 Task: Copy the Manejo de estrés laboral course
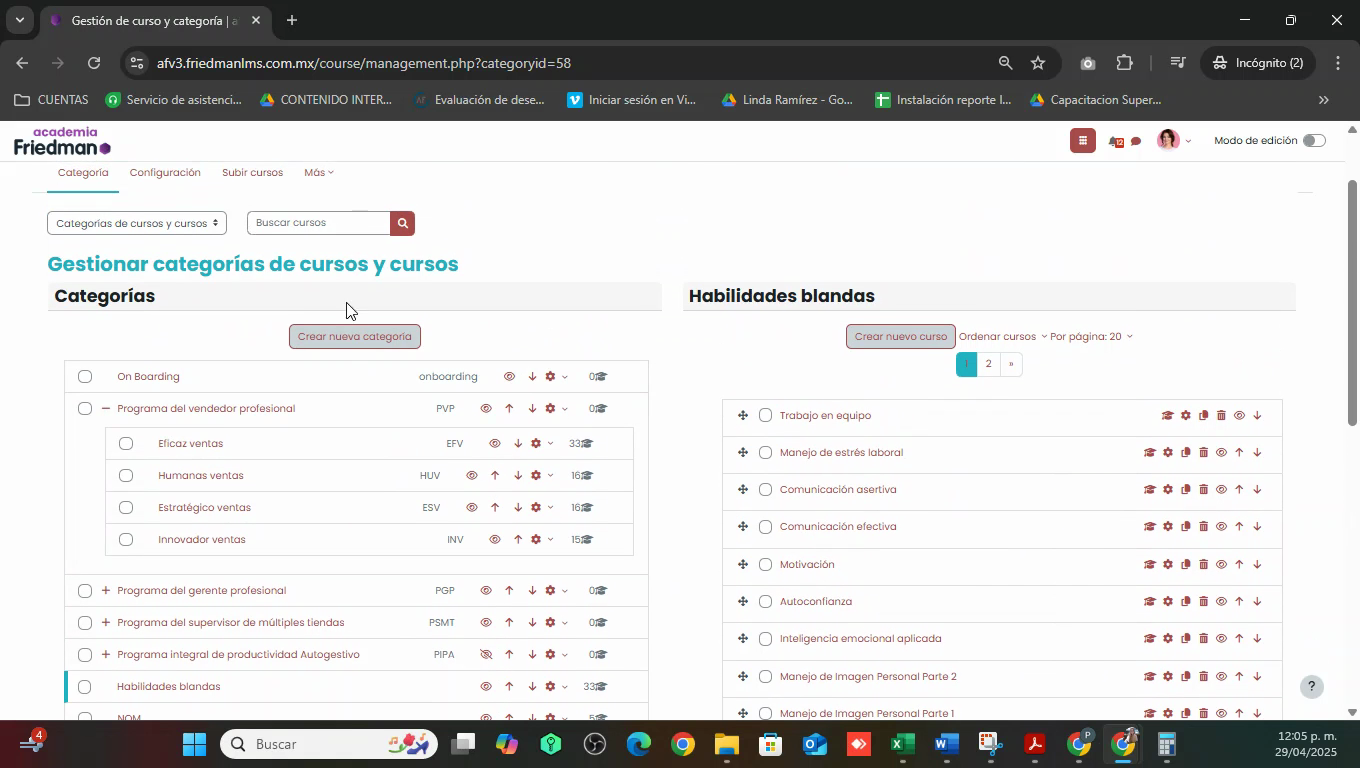click(x=1185, y=452)
